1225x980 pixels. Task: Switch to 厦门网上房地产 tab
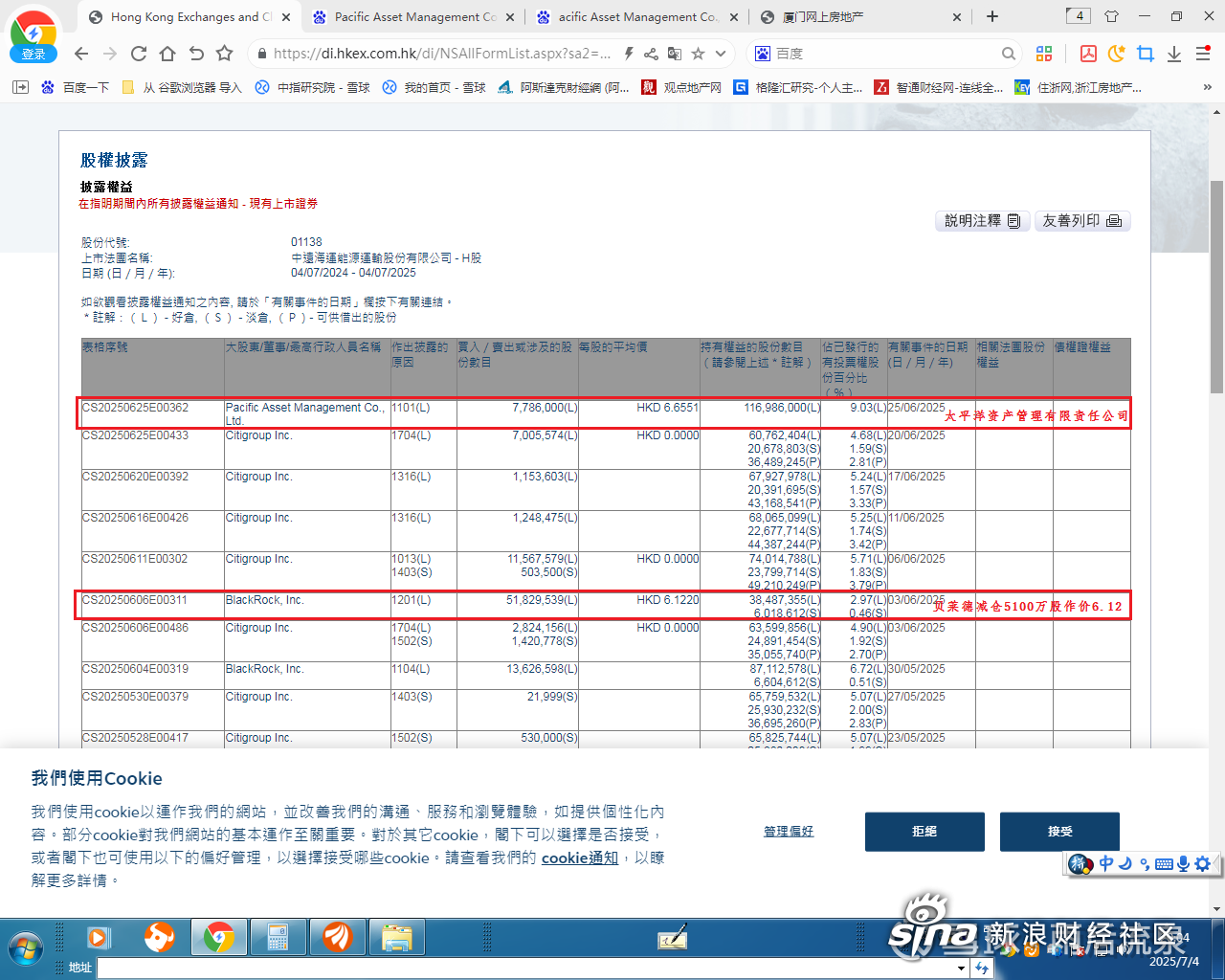coord(861,17)
